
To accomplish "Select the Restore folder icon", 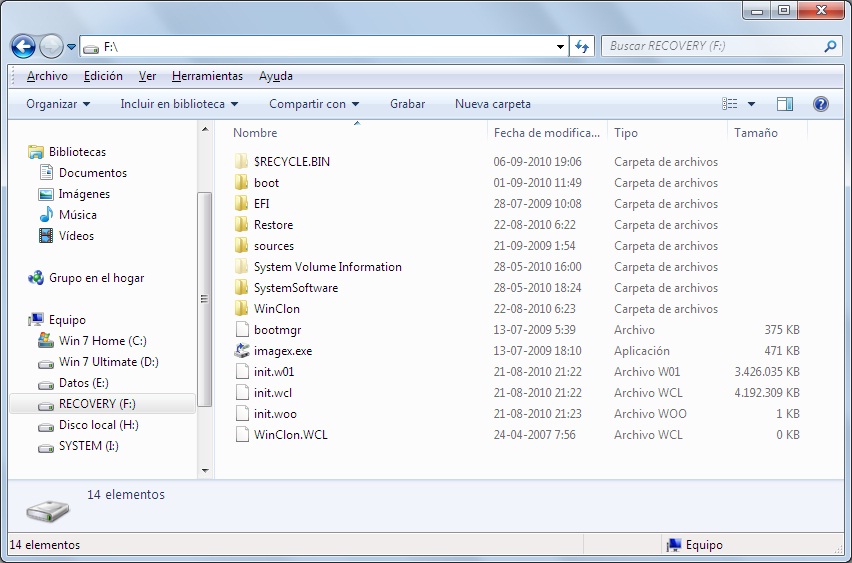I will [x=241, y=224].
